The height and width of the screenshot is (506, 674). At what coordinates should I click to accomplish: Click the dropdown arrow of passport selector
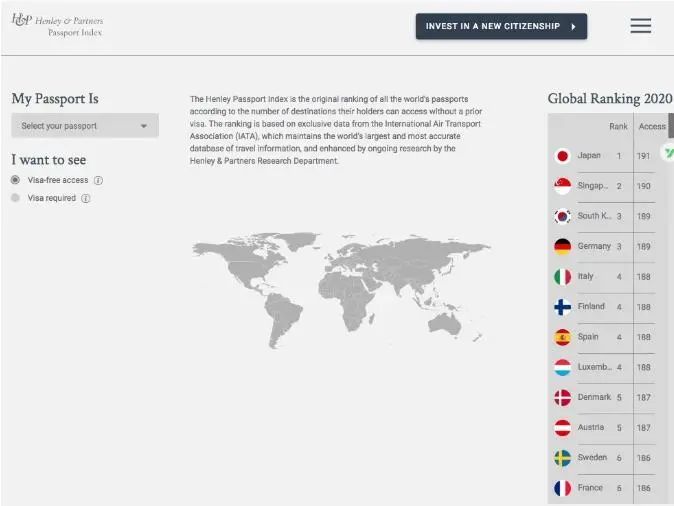point(144,126)
